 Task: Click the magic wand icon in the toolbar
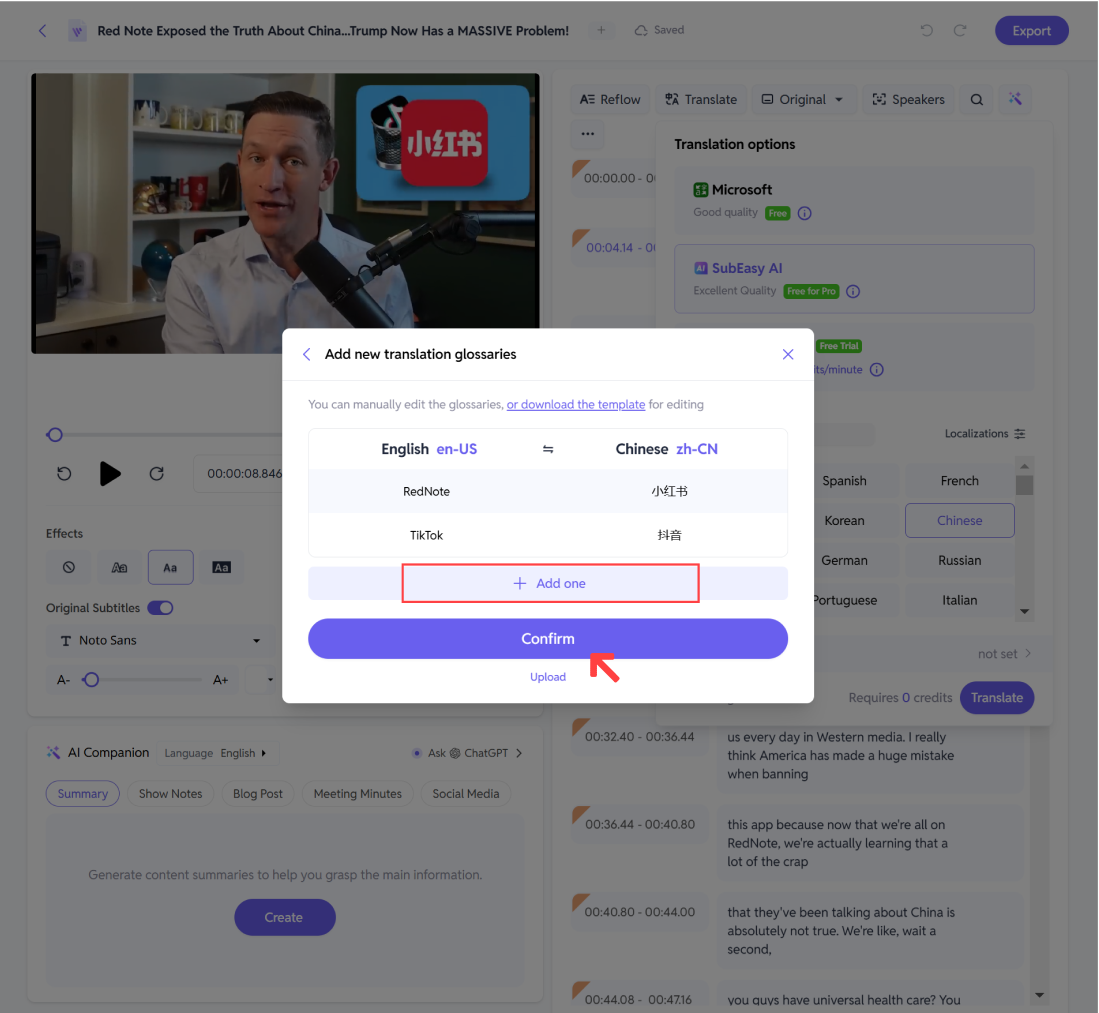tap(1015, 99)
